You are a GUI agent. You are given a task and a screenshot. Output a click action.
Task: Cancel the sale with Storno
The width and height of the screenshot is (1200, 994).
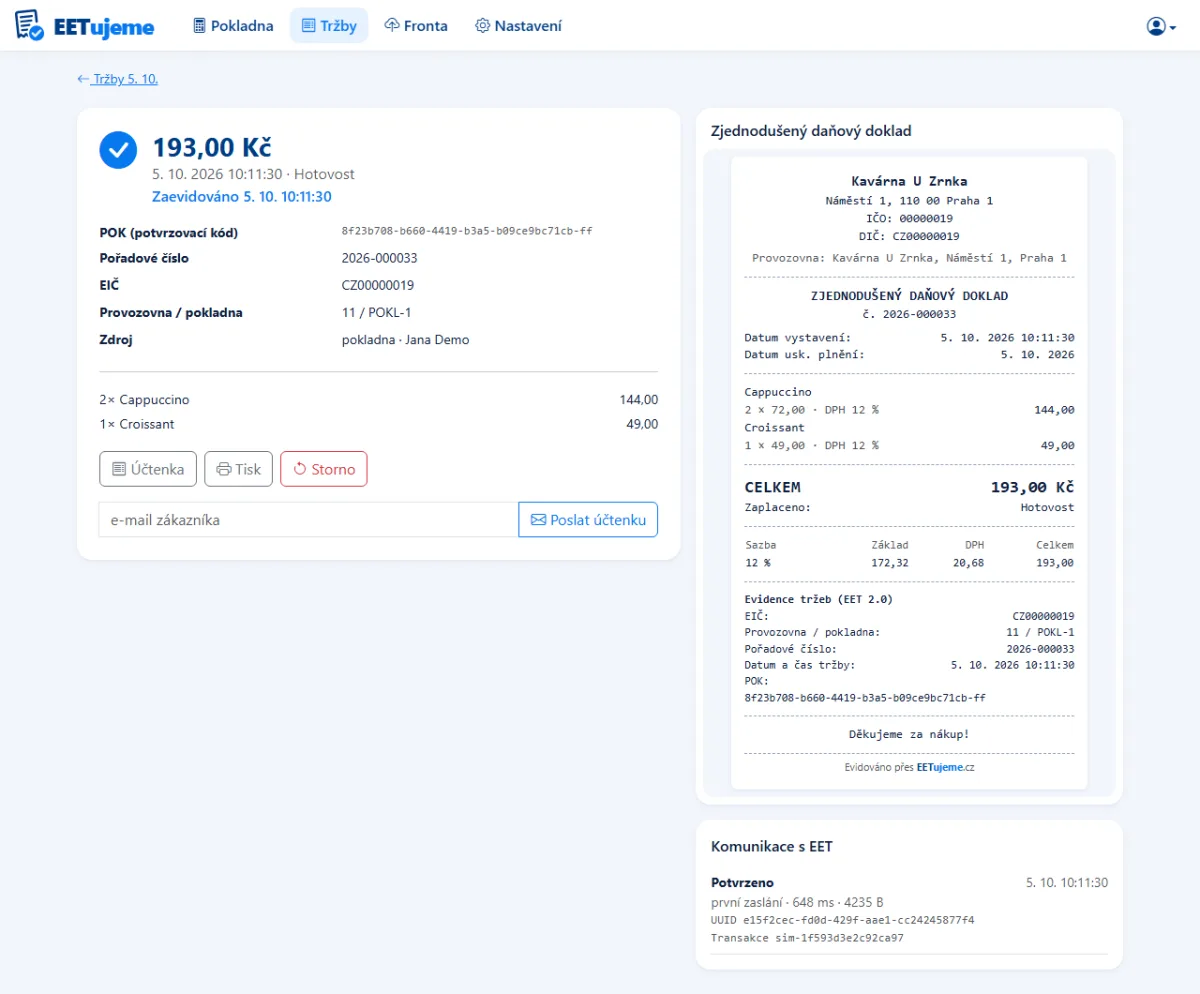[x=324, y=469]
